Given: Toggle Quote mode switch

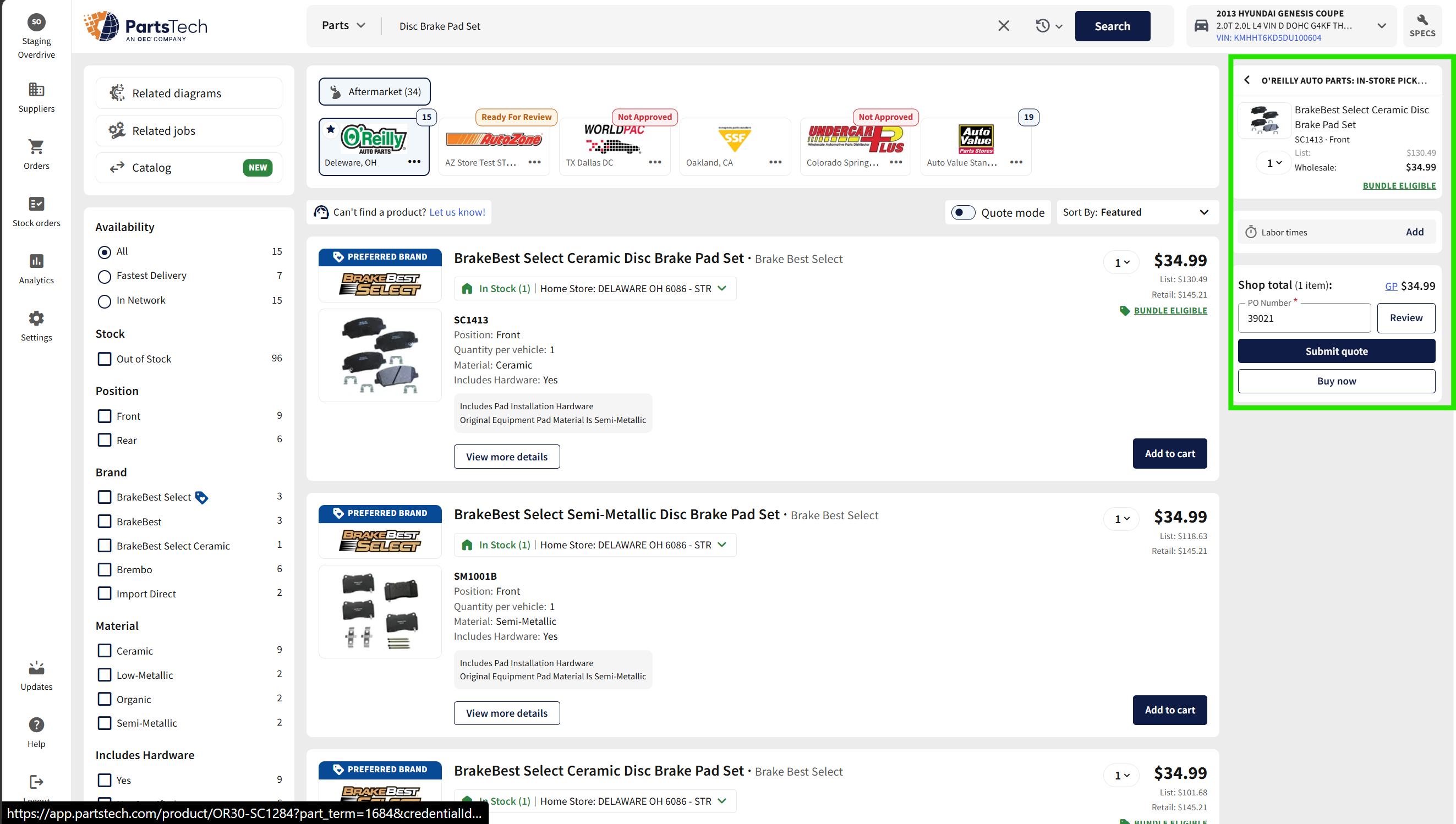Looking at the screenshot, I should click(963, 213).
